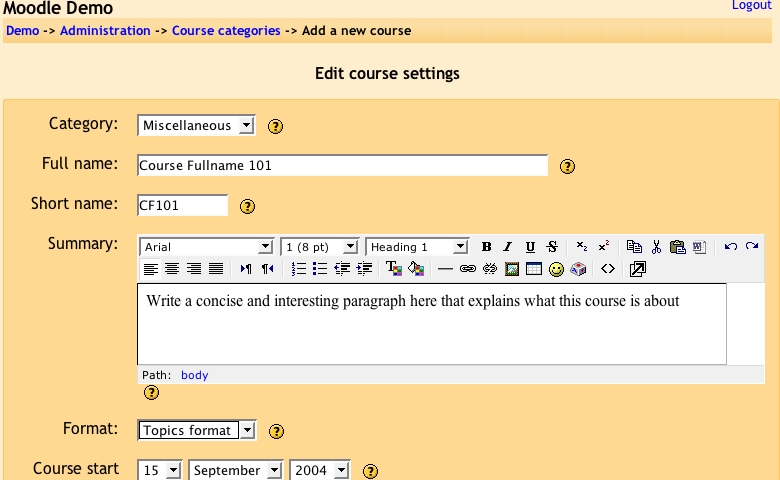
Task: Toggle bold formatting in summary editor
Action: [487, 247]
